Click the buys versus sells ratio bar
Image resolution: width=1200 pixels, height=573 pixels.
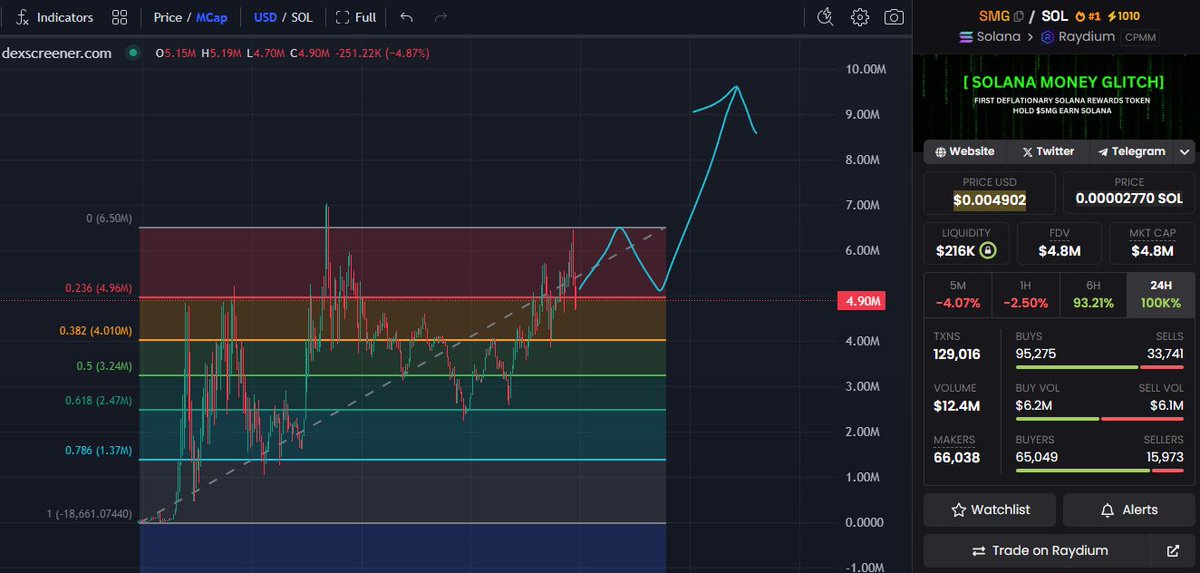click(1099, 368)
